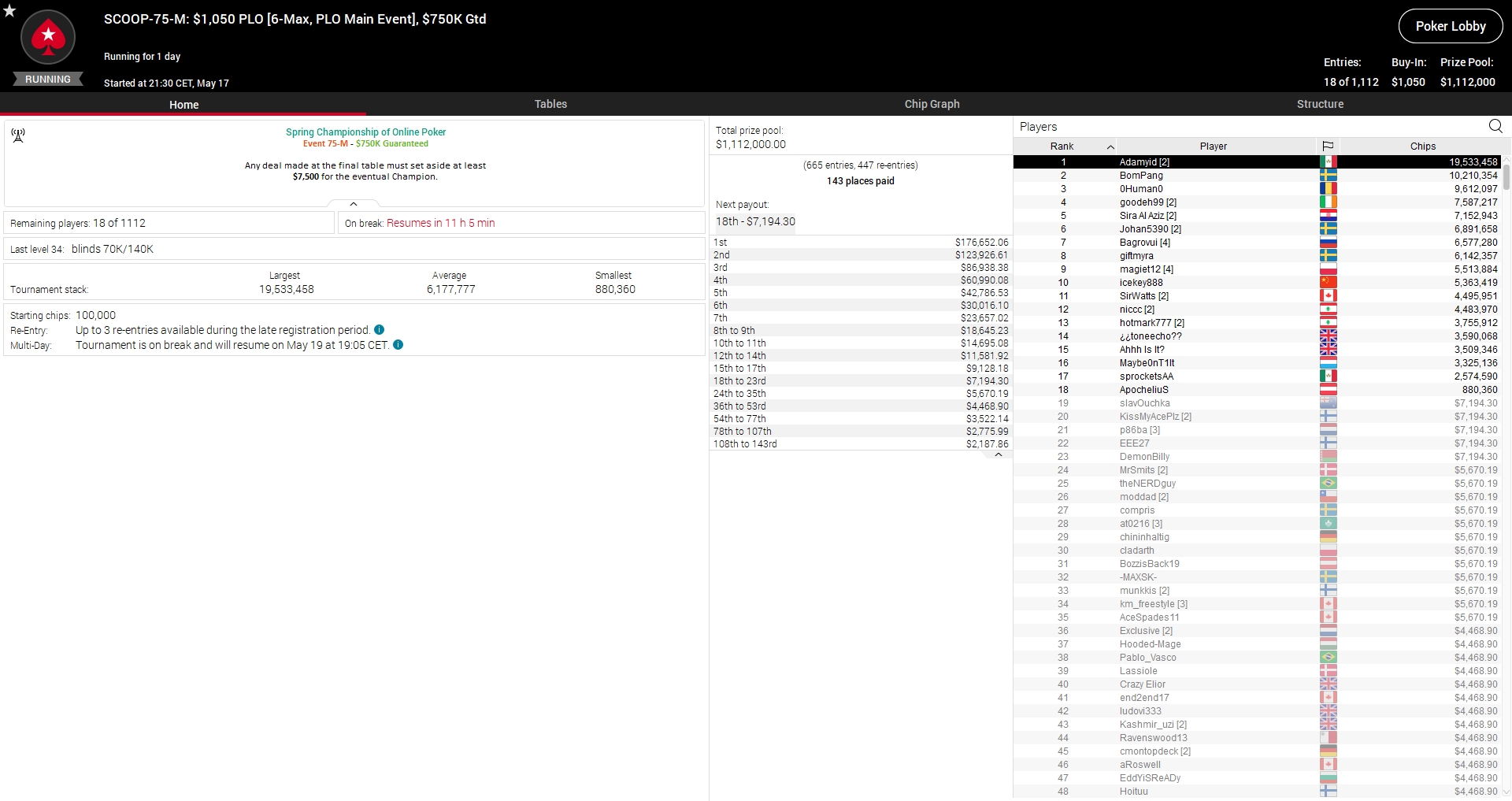Switch to the Tables tab
The height and width of the screenshot is (801, 1512).
coord(550,104)
